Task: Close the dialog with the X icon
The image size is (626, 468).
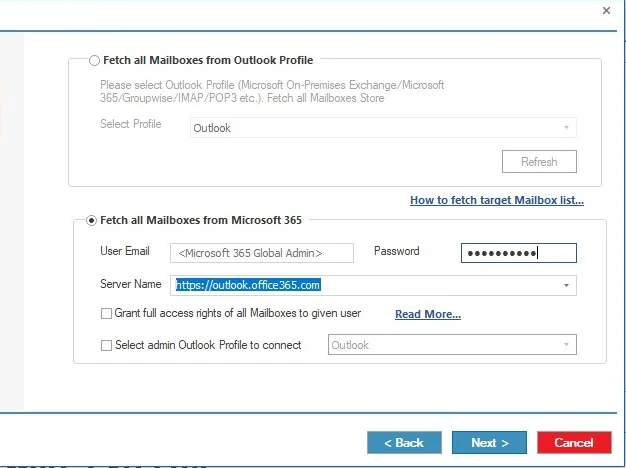Action: [606, 11]
